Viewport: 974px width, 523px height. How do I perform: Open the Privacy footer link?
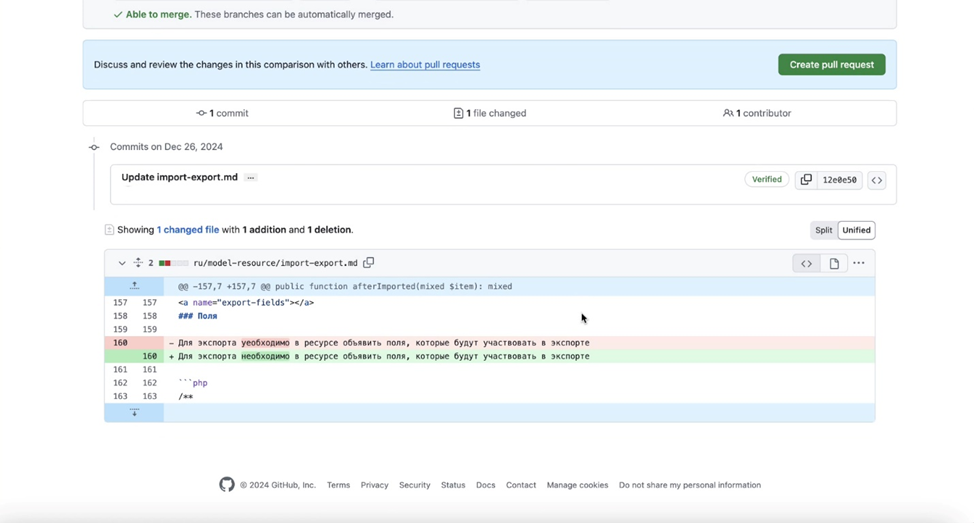coord(375,485)
